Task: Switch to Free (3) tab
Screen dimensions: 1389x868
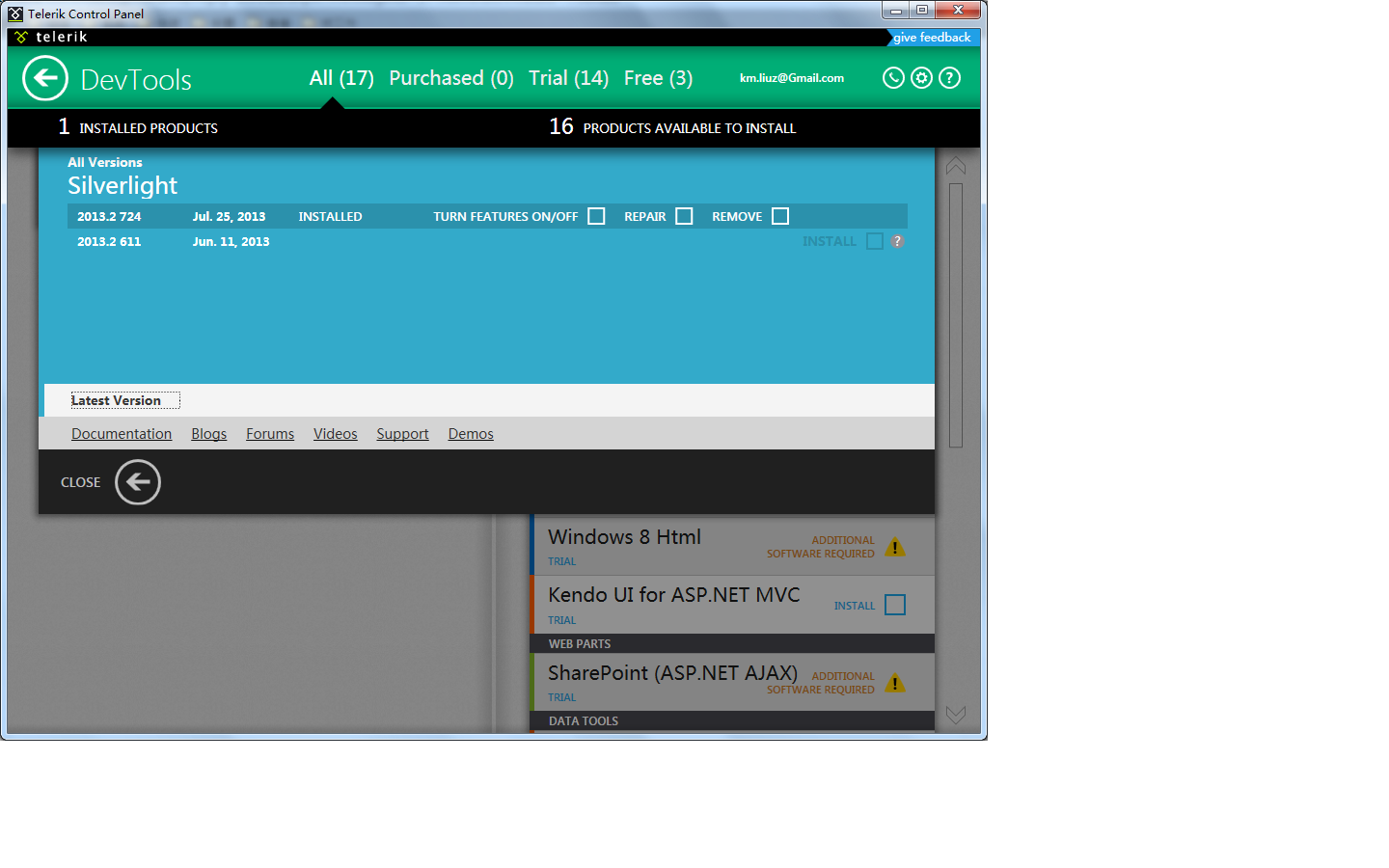Action: (658, 78)
